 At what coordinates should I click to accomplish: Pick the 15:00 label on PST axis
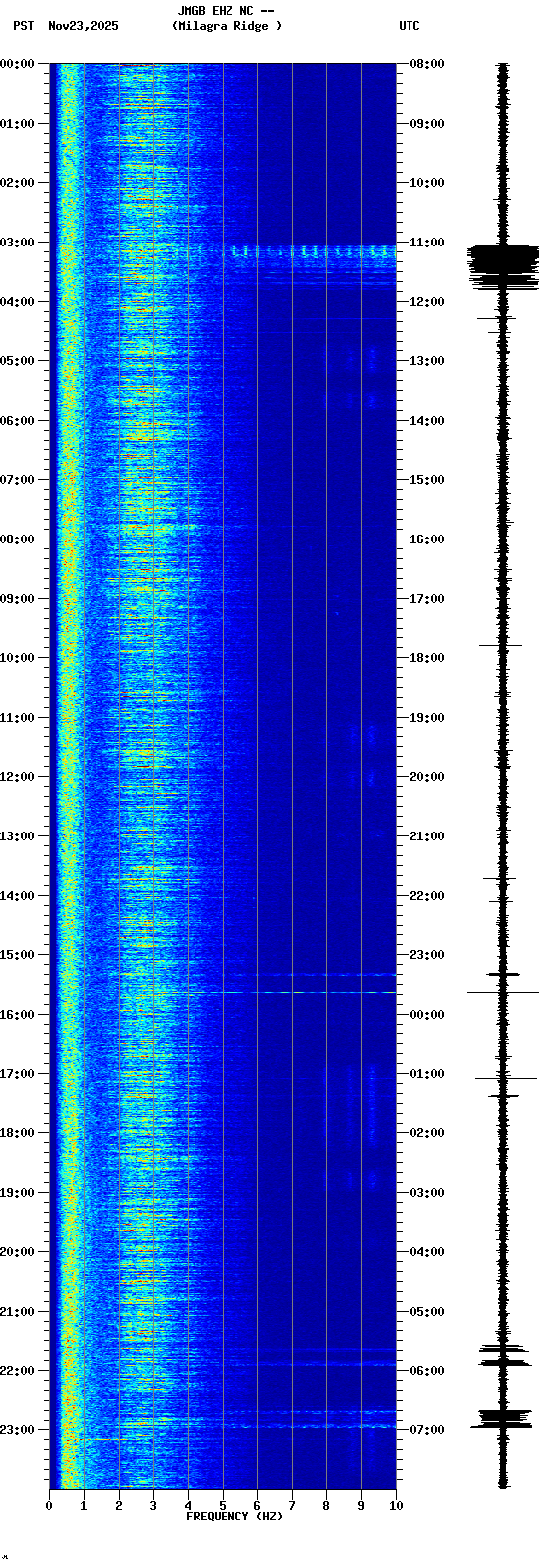coord(17,955)
